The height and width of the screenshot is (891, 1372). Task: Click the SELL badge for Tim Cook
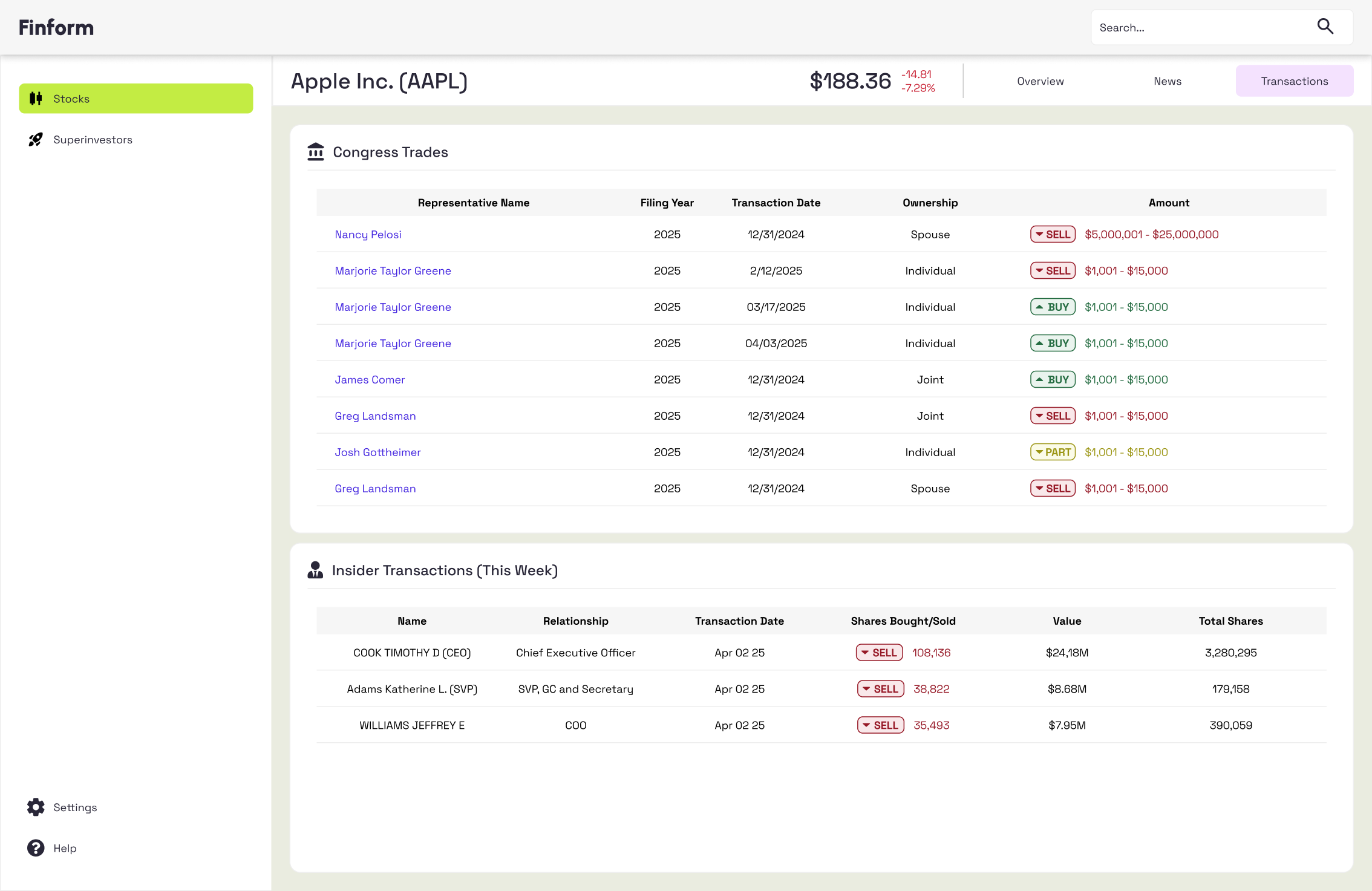coord(880,653)
